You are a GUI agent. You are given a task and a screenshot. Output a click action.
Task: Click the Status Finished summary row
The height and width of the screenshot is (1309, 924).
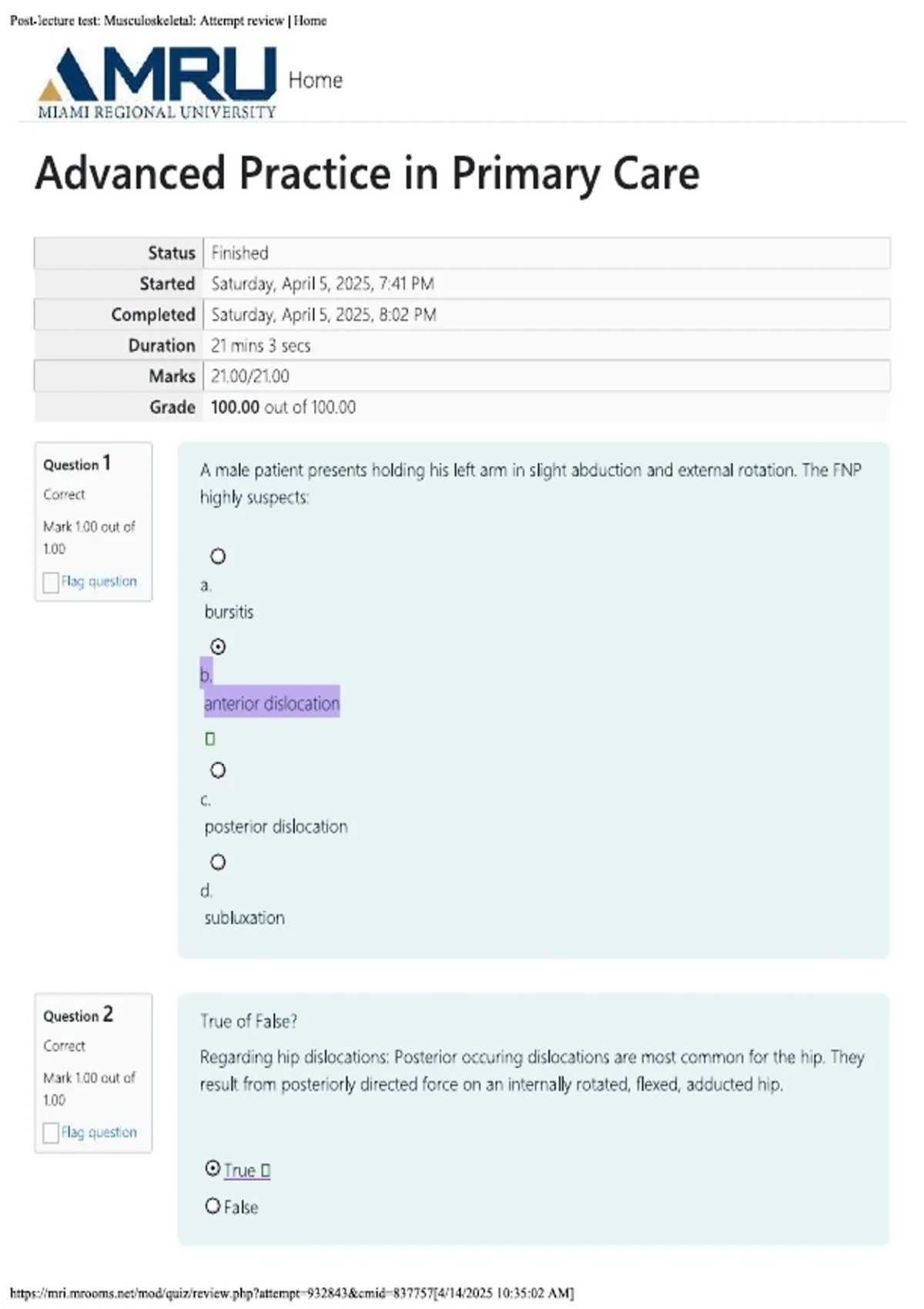tap(462, 253)
